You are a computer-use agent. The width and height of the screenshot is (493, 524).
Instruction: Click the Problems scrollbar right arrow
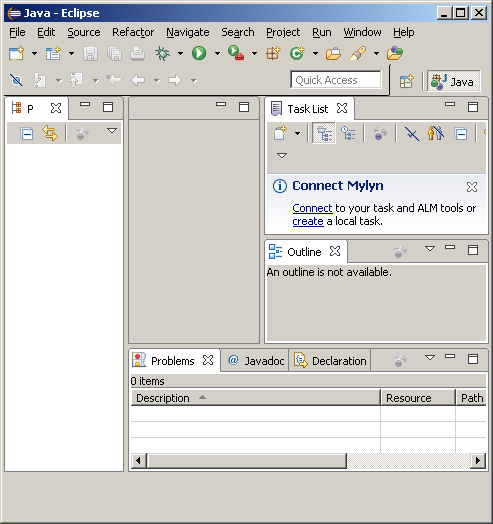pos(478,461)
